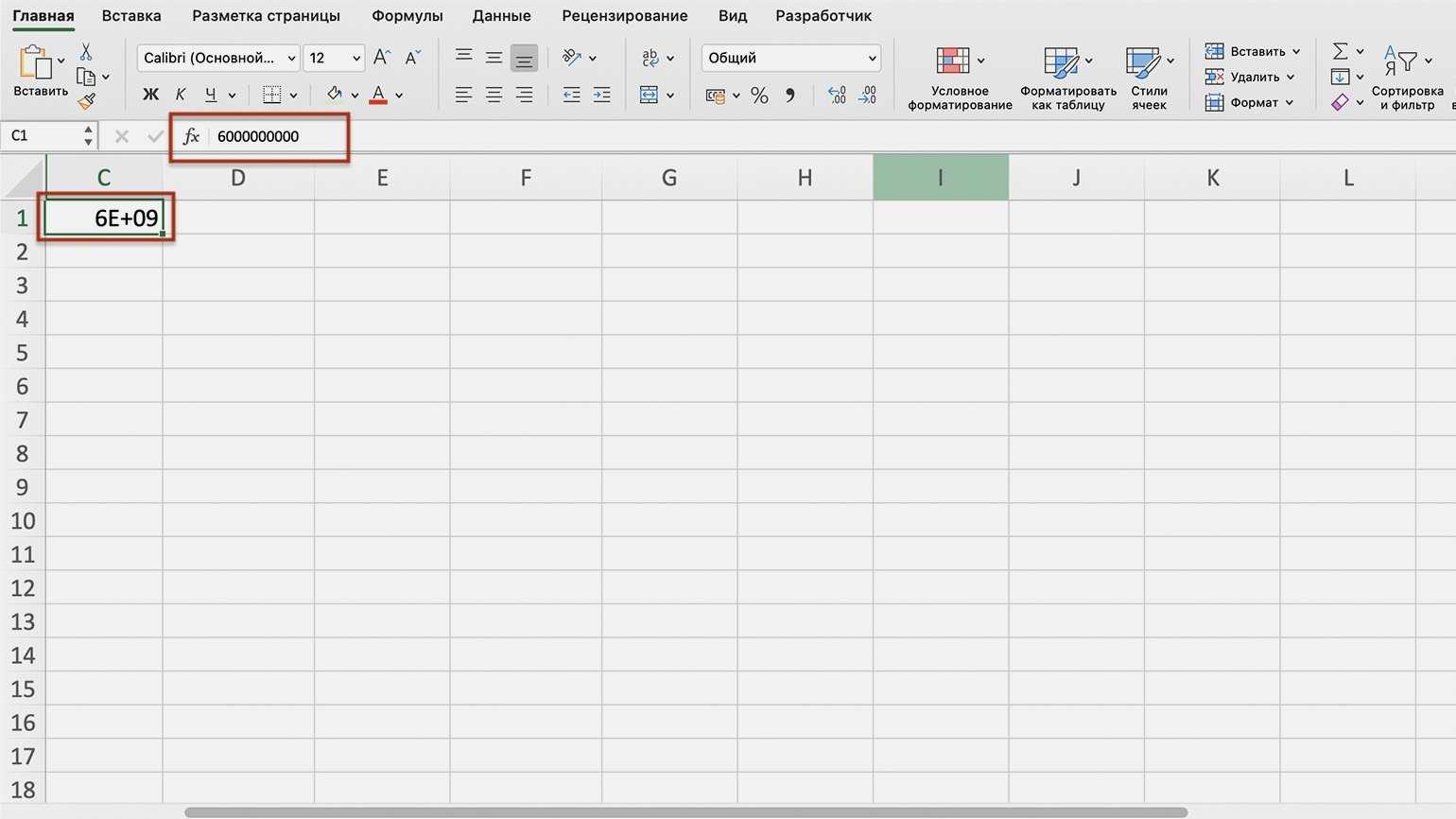Click the formula bar value 6000000000

[x=258, y=136]
